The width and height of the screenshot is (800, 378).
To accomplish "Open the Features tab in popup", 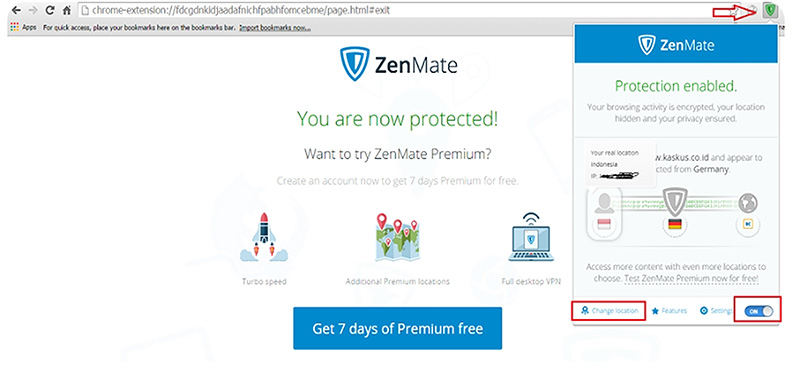I will (669, 311).
